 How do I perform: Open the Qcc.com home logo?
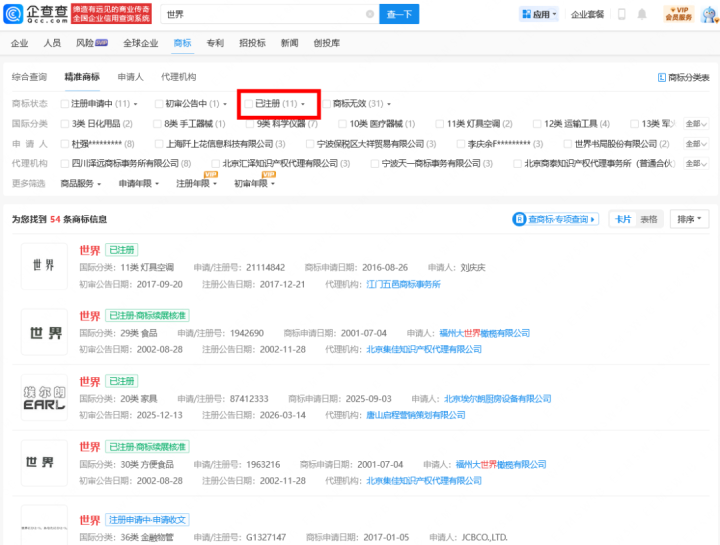(x=36, y=14)
